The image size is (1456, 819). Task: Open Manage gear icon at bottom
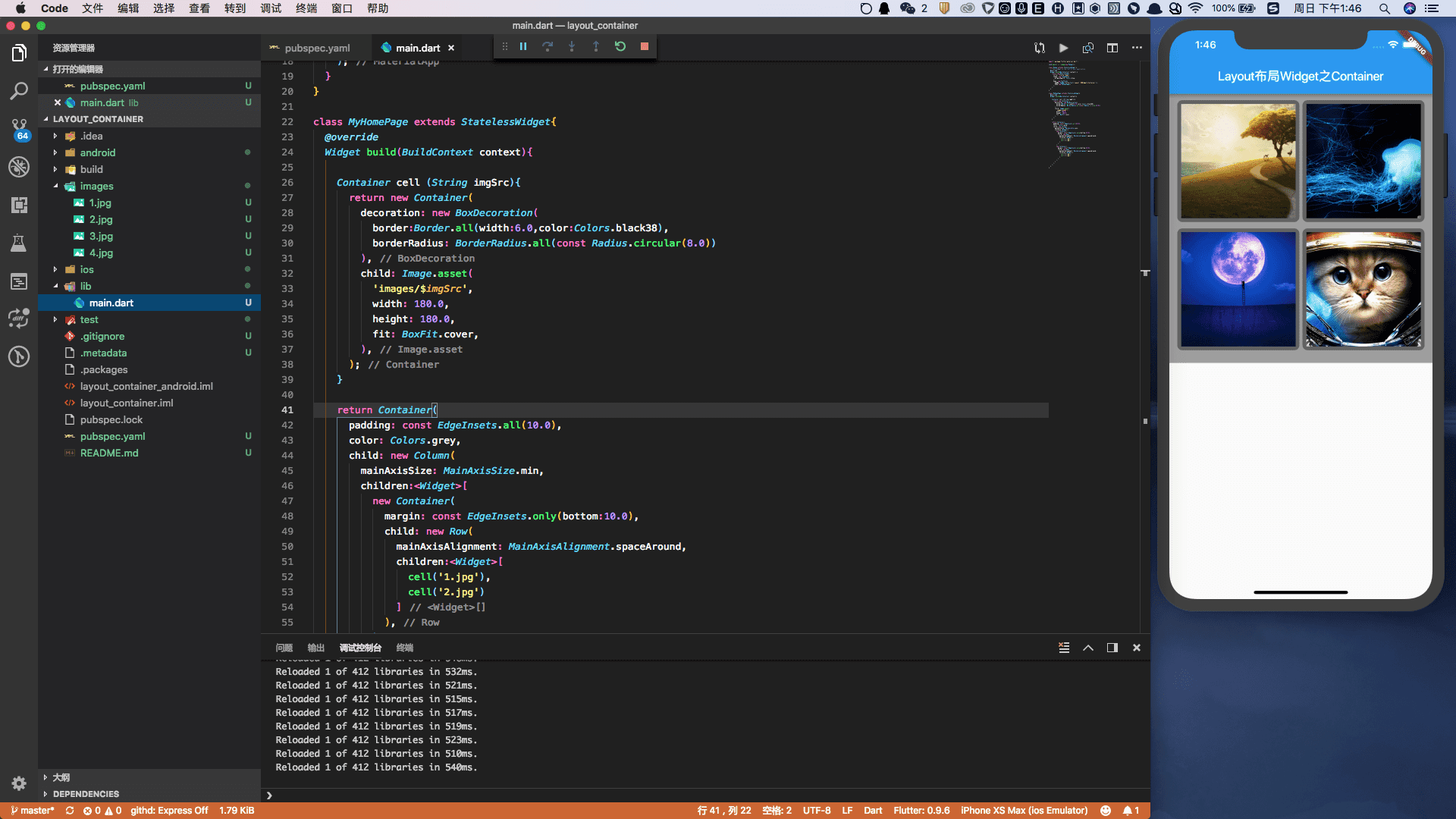click(x=19, y=783)
